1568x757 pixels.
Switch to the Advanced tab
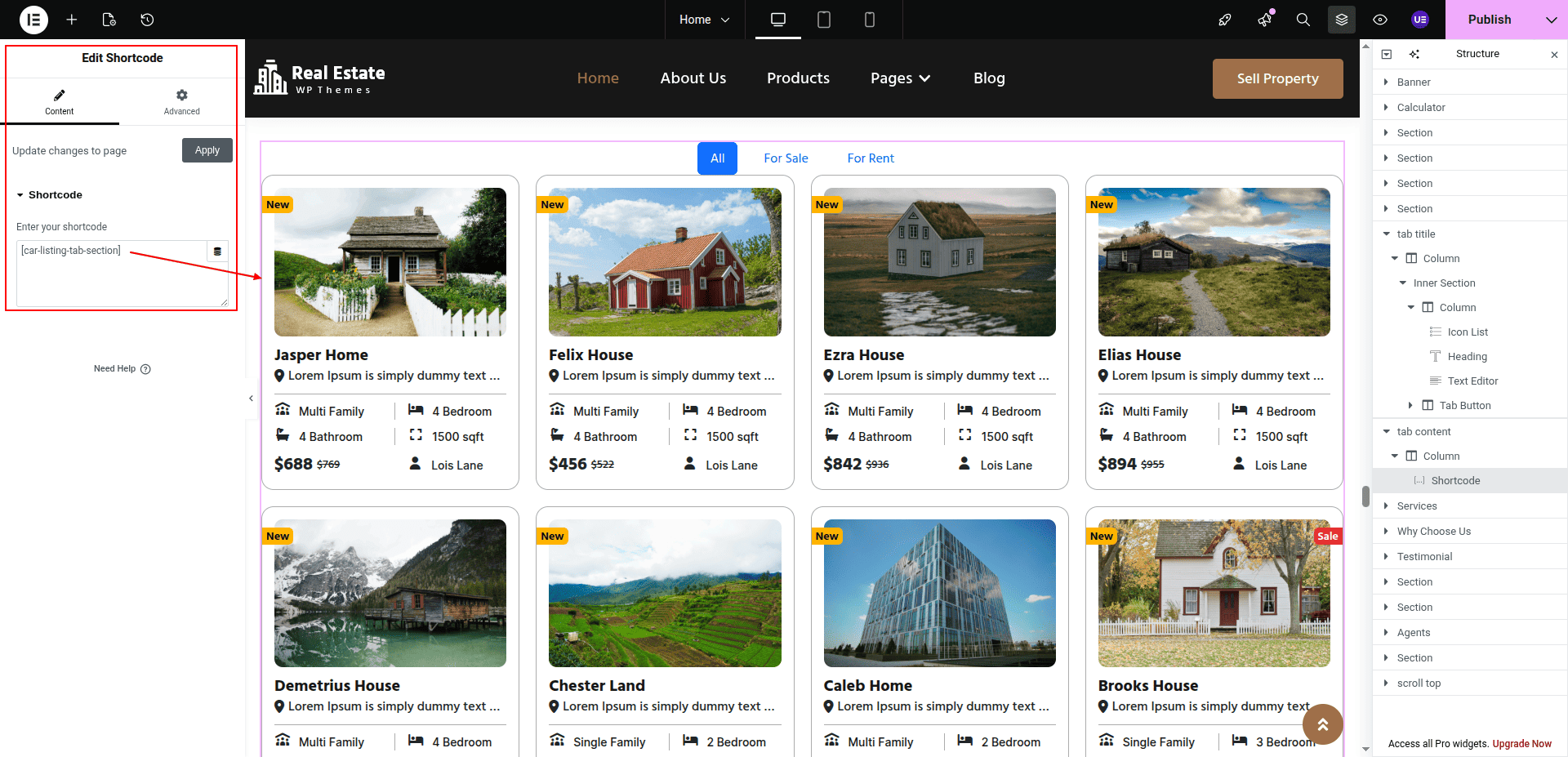[181, 102]
